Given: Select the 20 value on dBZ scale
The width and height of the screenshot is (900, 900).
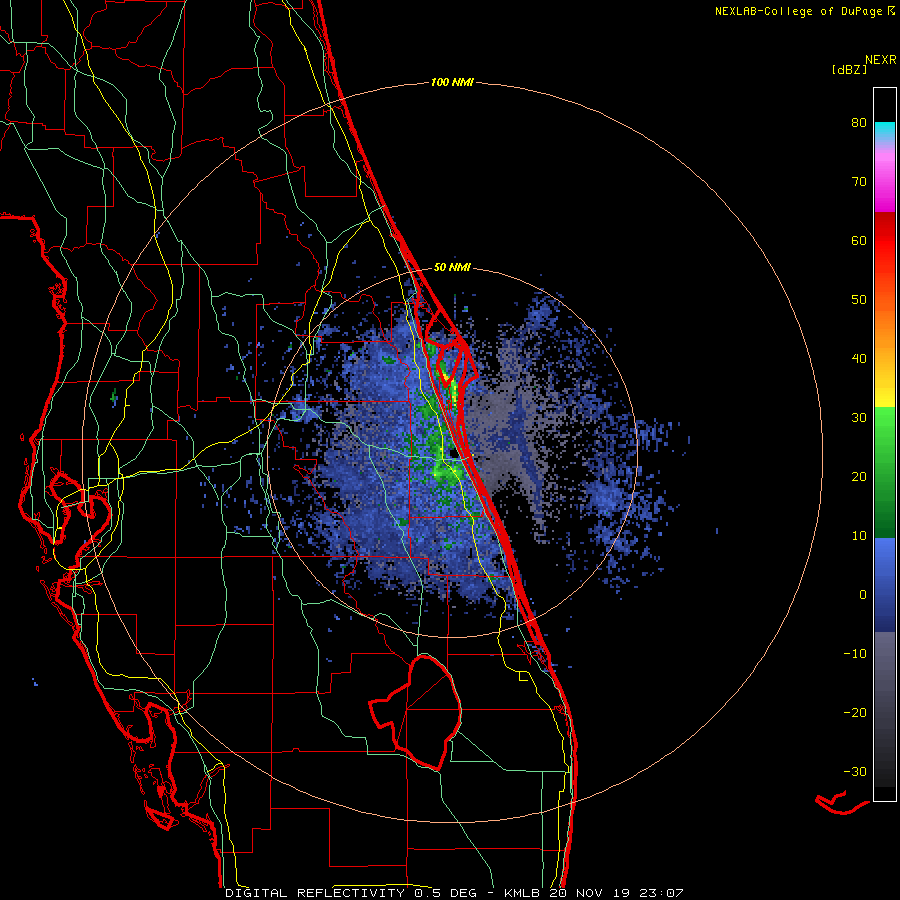Looking at the screenshot, I should coord(859,477).
